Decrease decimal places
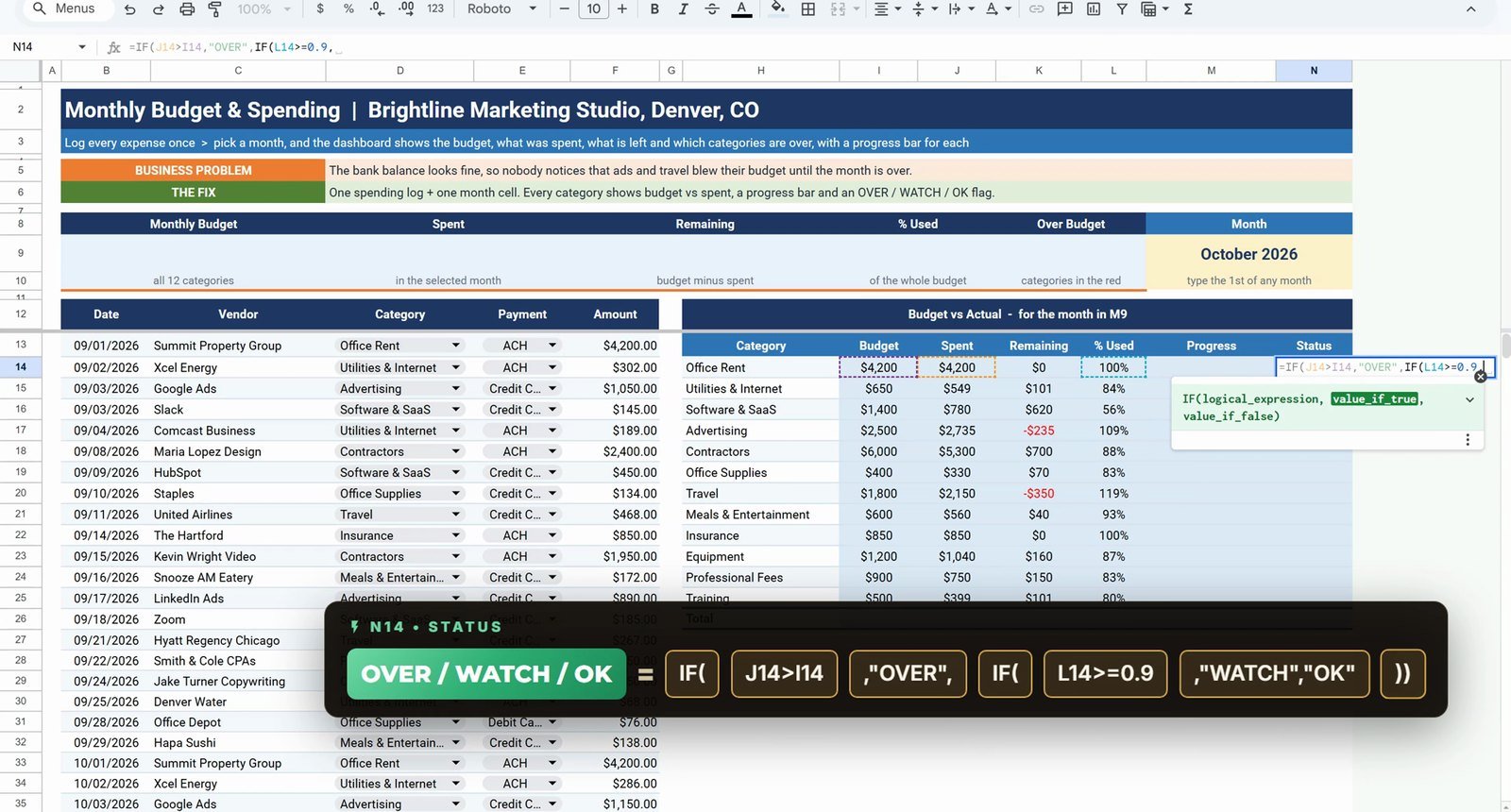 (x=377, y=8)
